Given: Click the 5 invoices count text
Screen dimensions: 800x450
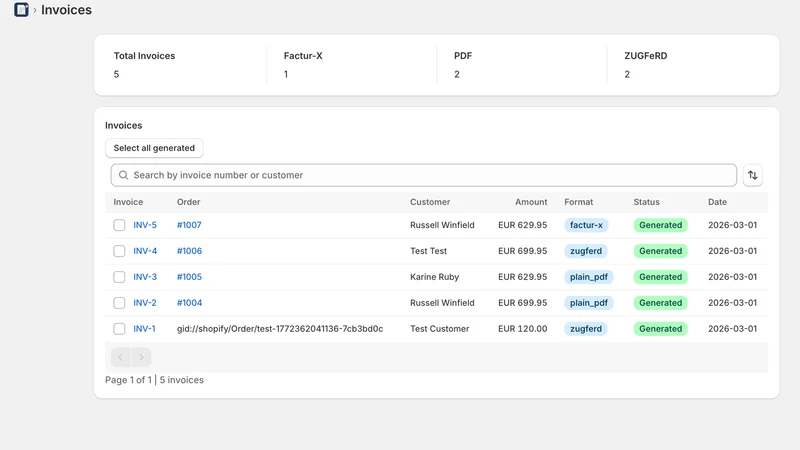Looking at the screenshot, I should coord(182,380).
